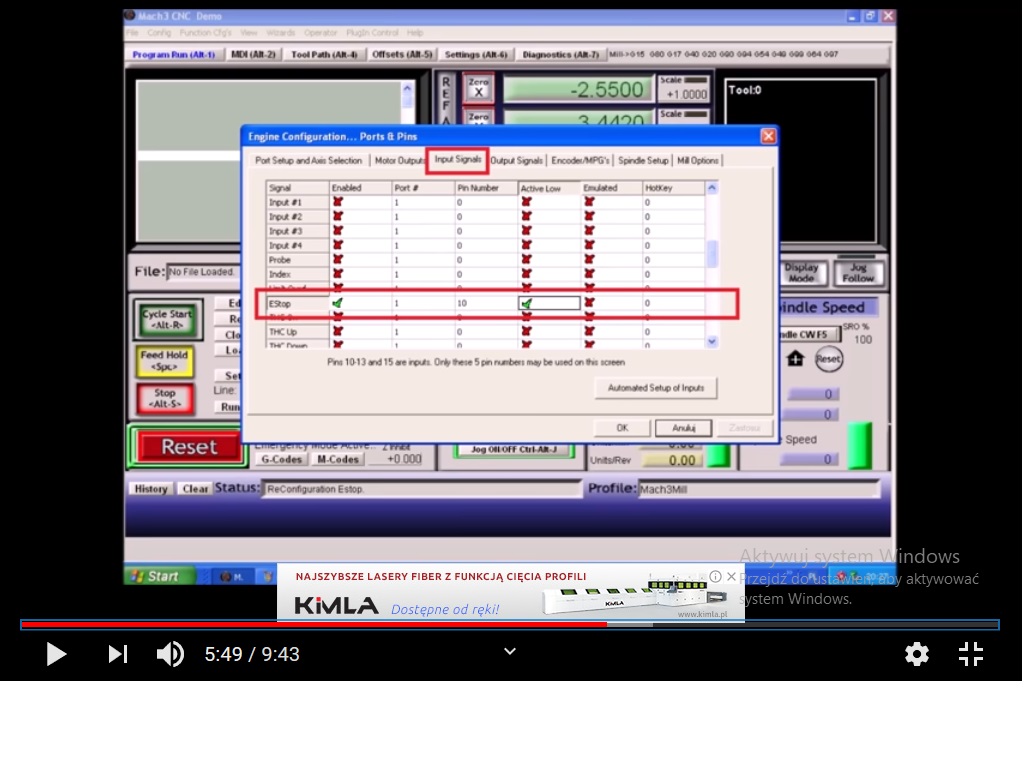Open the status History
The width and height of the screenshot is (1024, 768).
(151, 488)
